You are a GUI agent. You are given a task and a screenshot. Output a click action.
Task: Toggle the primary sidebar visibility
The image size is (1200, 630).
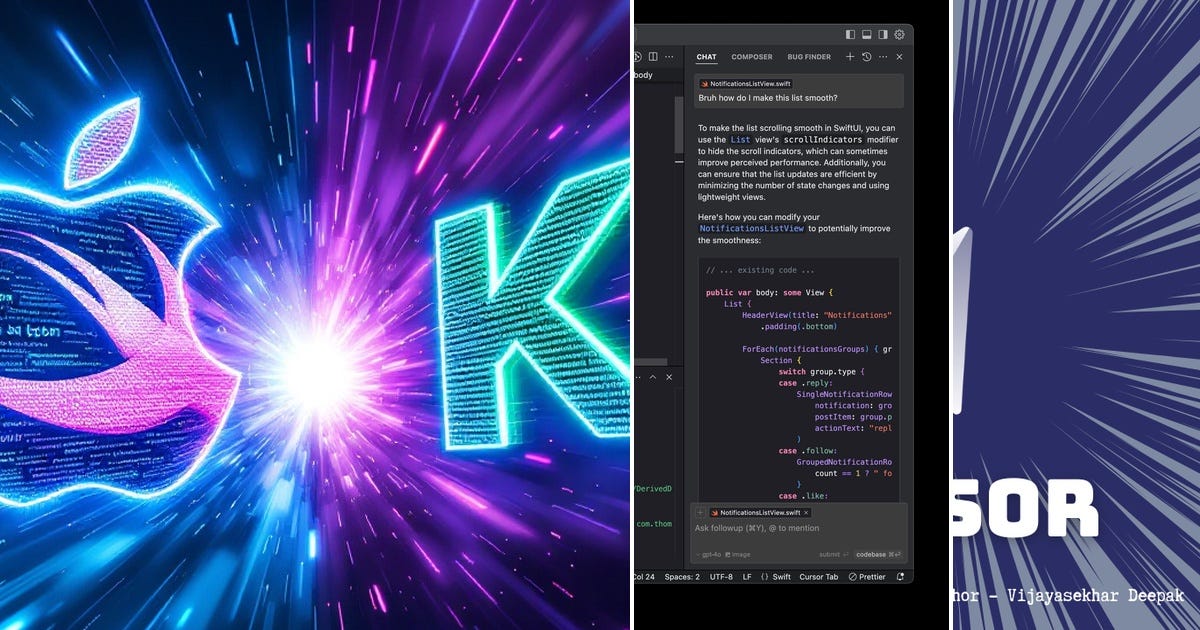coord(850,34)
